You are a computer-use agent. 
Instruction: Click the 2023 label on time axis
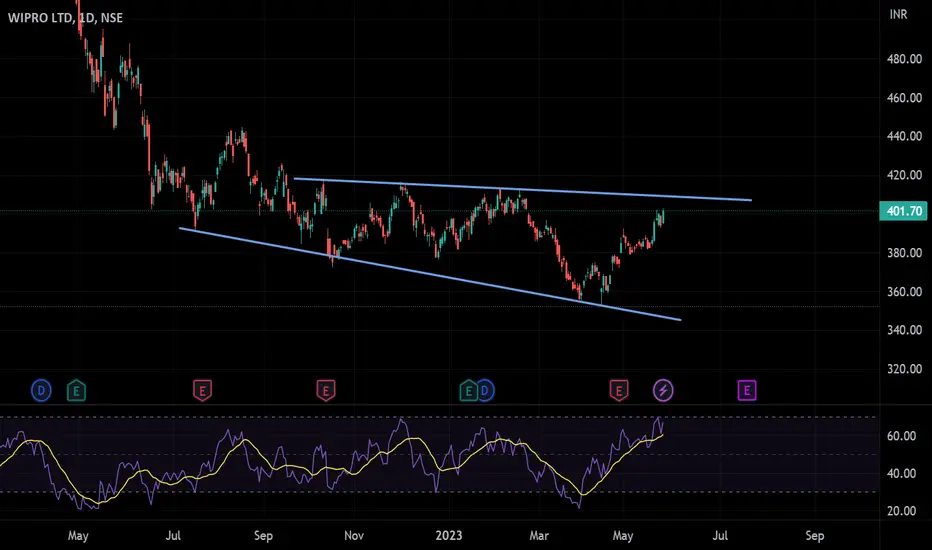click(449, 536)
